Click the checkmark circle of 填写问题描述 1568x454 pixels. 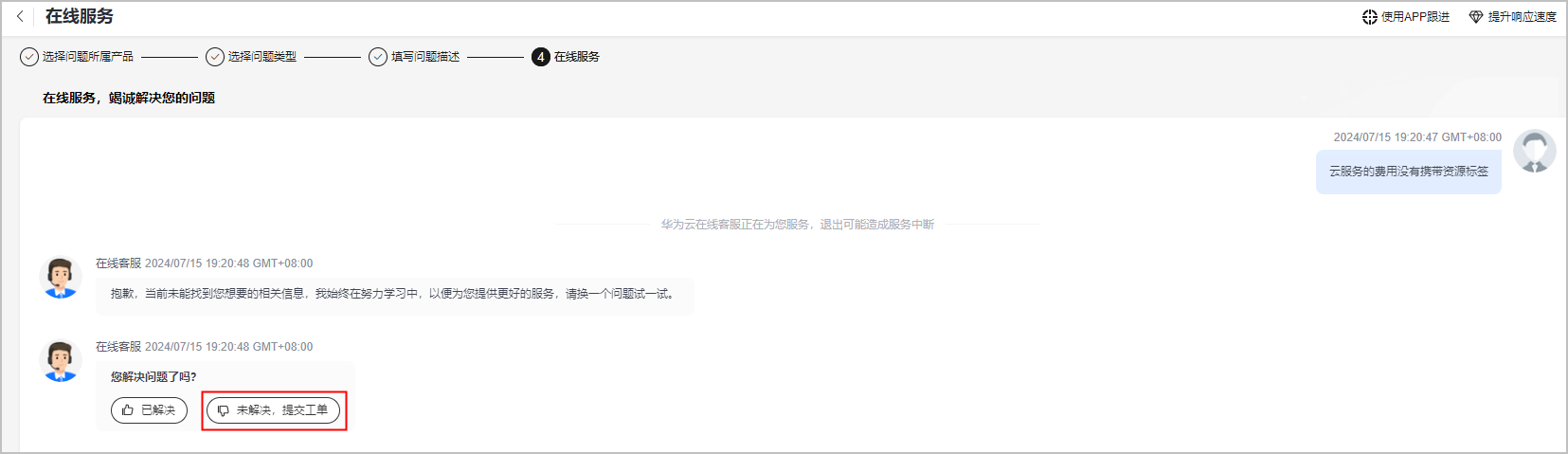378,57
